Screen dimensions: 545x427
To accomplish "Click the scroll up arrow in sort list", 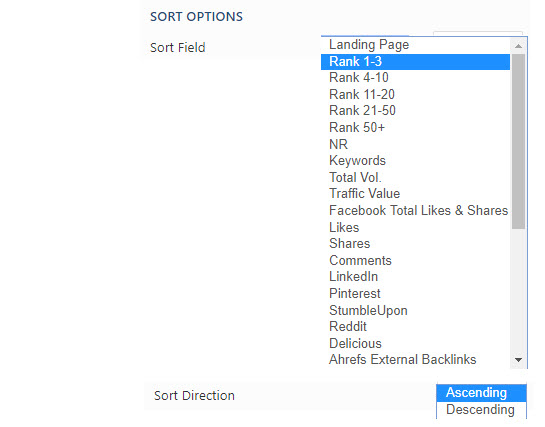I will coord(518,46).
